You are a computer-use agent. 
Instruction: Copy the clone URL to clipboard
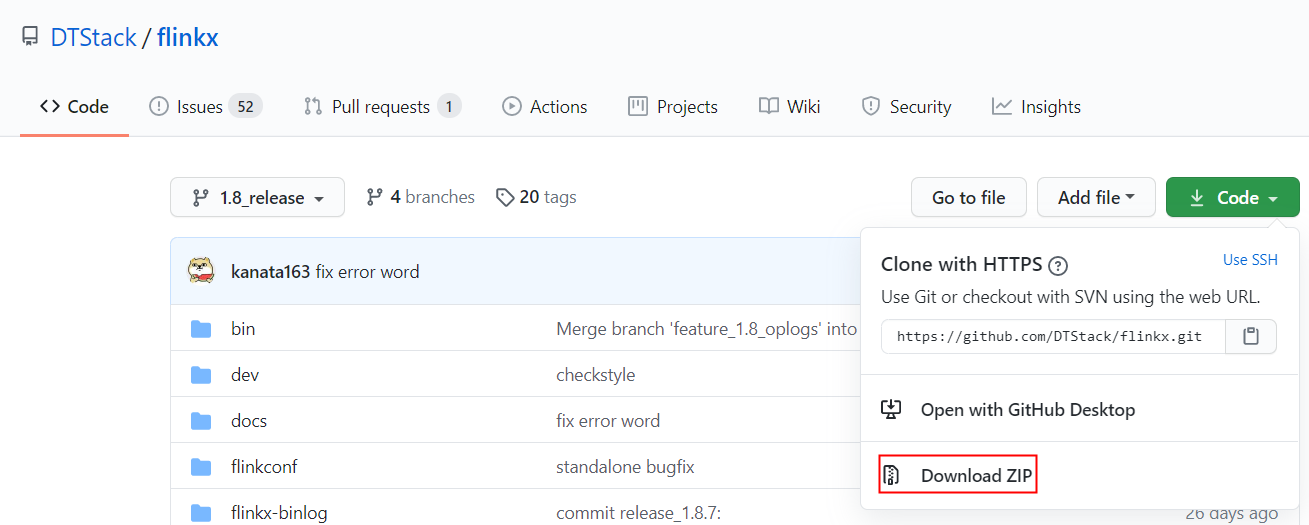1250,337
